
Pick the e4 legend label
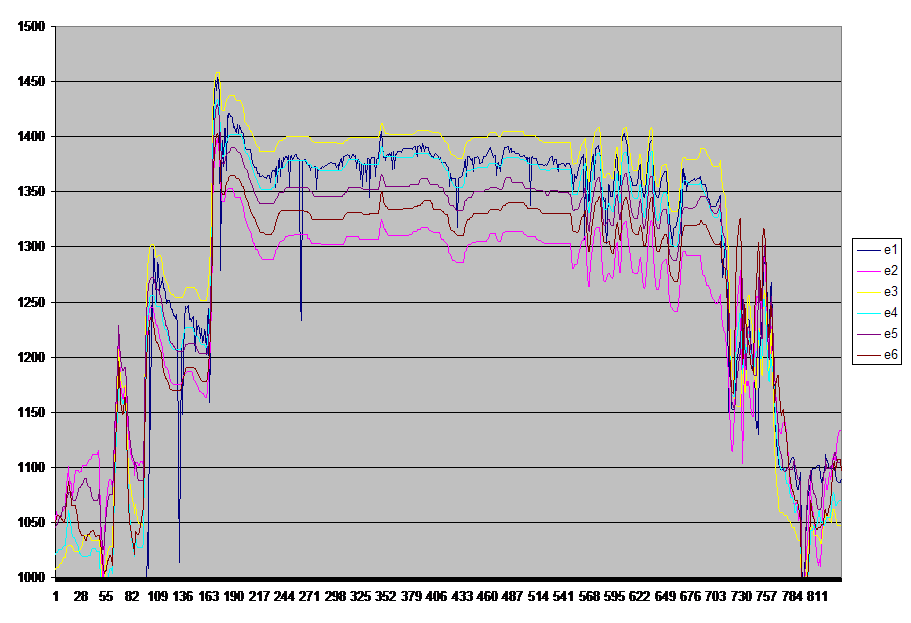889,313
